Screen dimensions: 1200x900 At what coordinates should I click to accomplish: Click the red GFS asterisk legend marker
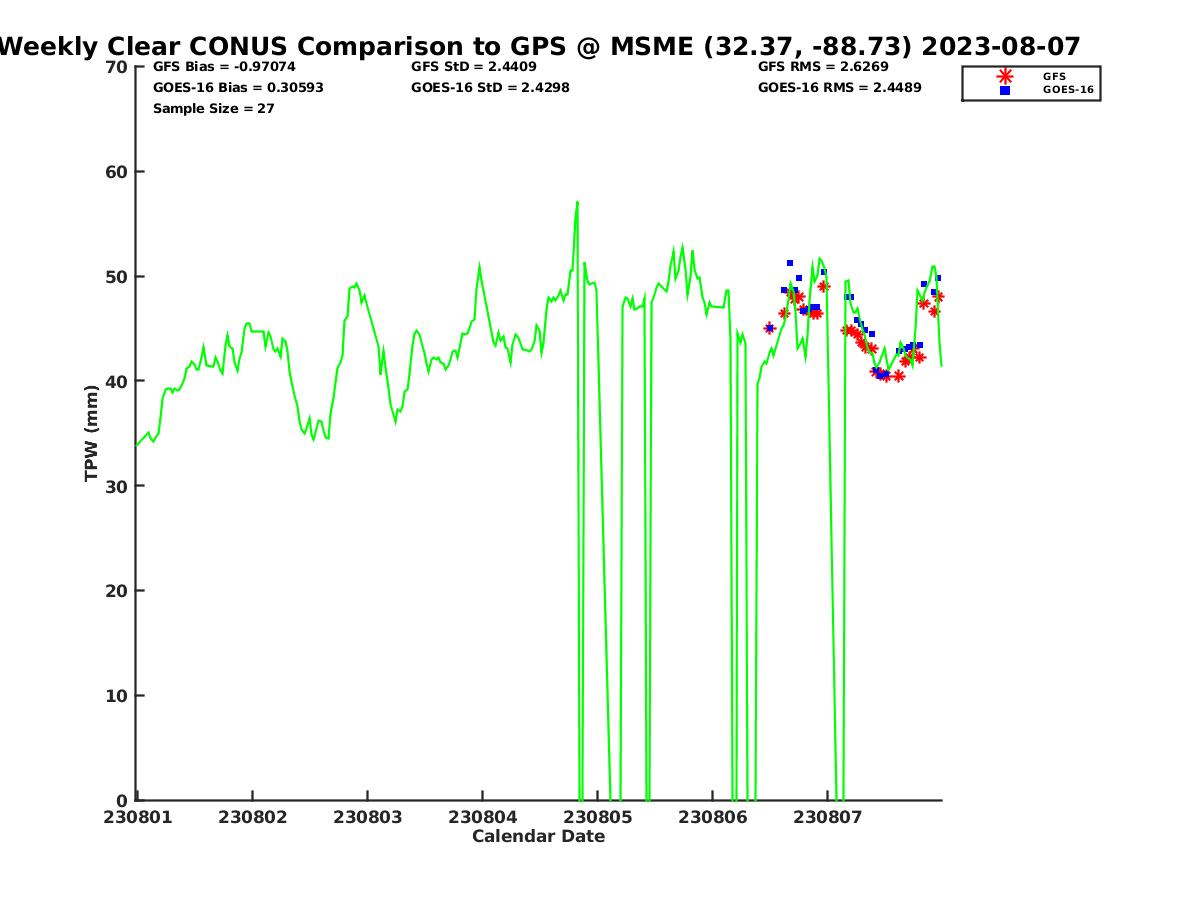pyautogui.click(x=1005, y=76)
